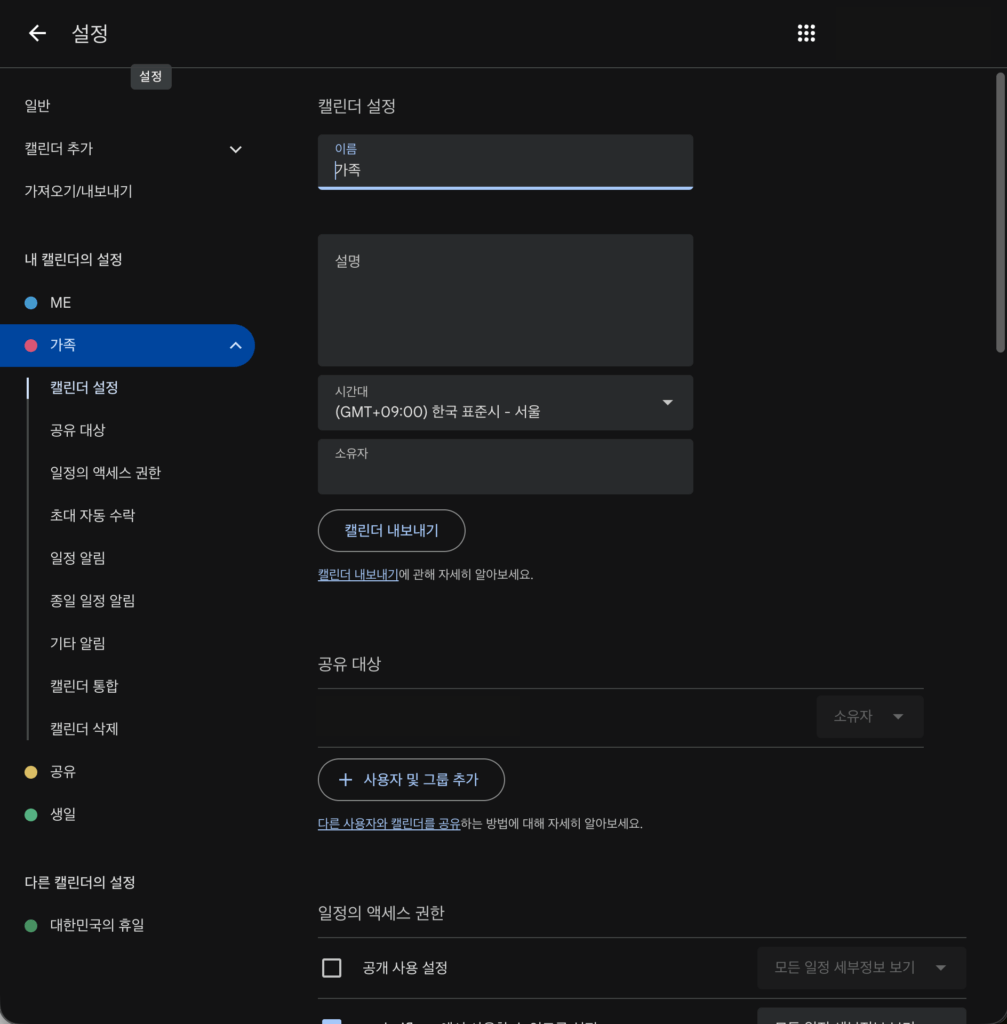Screen dimensions: 1007x1024
Task: Check the 공개 사용 설정 checkbox
Action: tap(332, 968)
